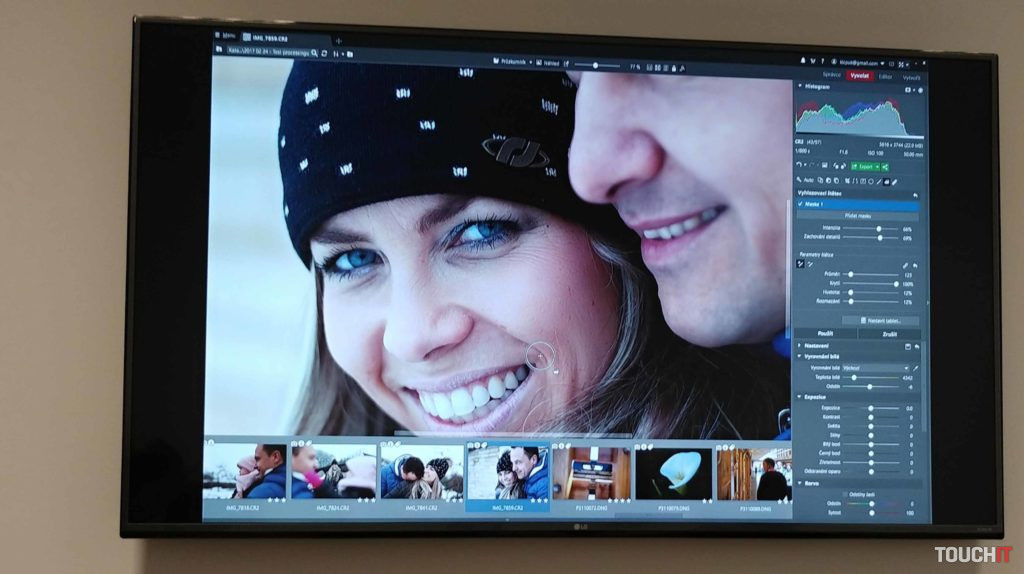Collapse the Expozice section
This screenshot has height=574, width=1024.
pos(800,396)
